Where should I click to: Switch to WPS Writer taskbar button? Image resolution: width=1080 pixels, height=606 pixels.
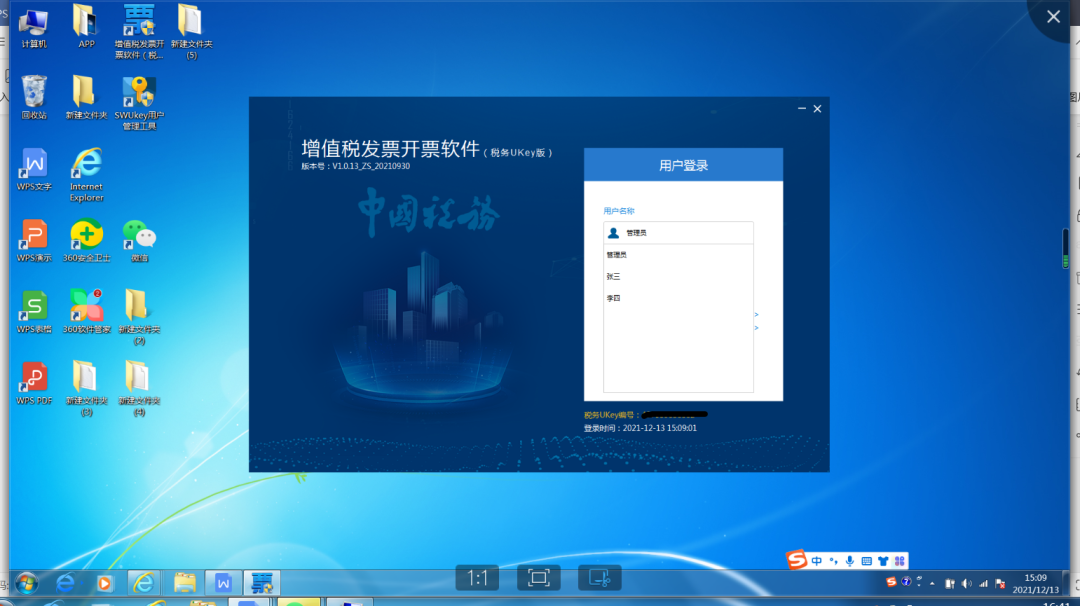coord(223,583)
